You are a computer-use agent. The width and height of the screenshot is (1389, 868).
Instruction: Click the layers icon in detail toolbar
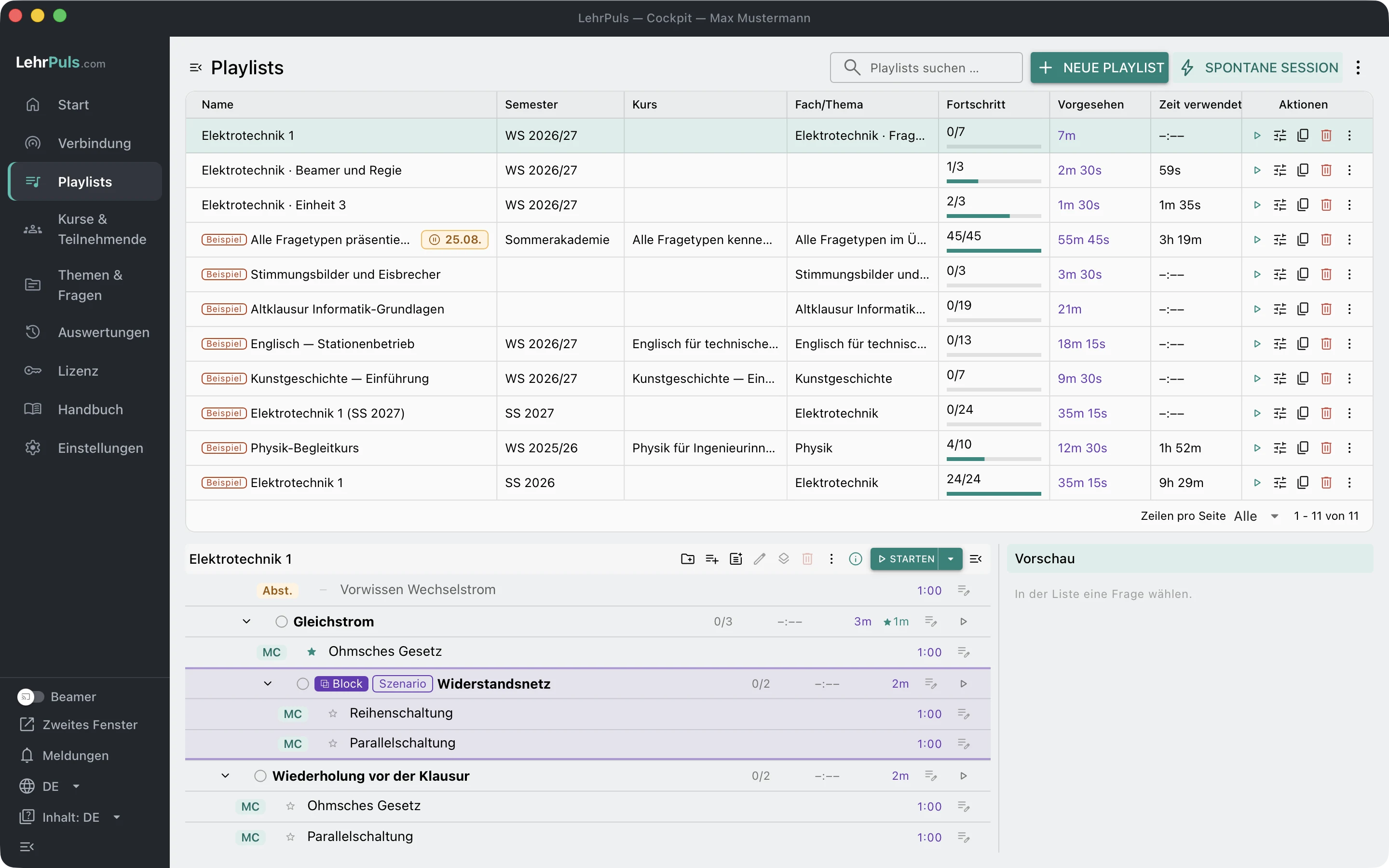(x=783, y=558)
